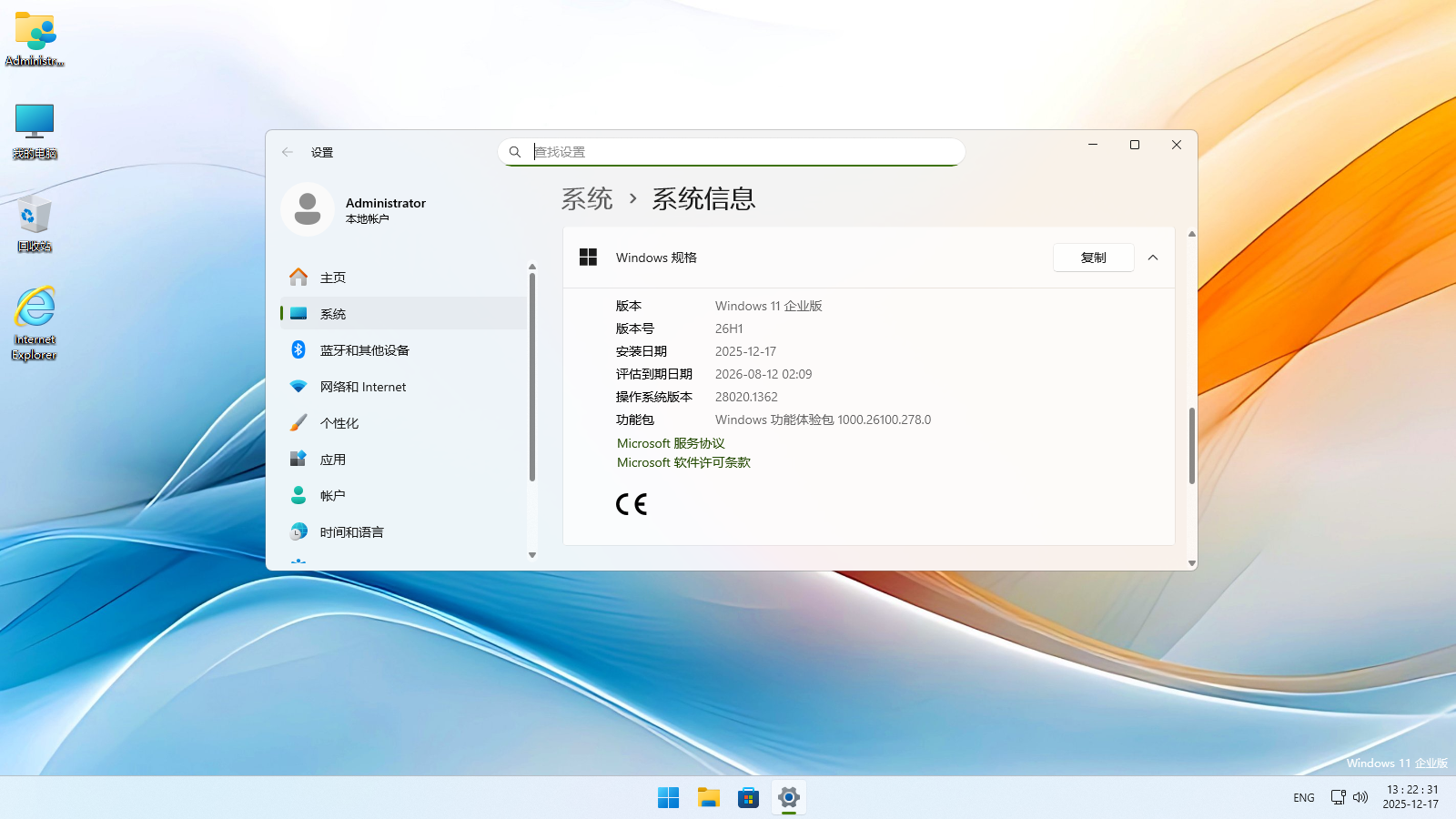Open the volume speaker tray icon
This screenshot has height=819, width=1456.
1360,797
